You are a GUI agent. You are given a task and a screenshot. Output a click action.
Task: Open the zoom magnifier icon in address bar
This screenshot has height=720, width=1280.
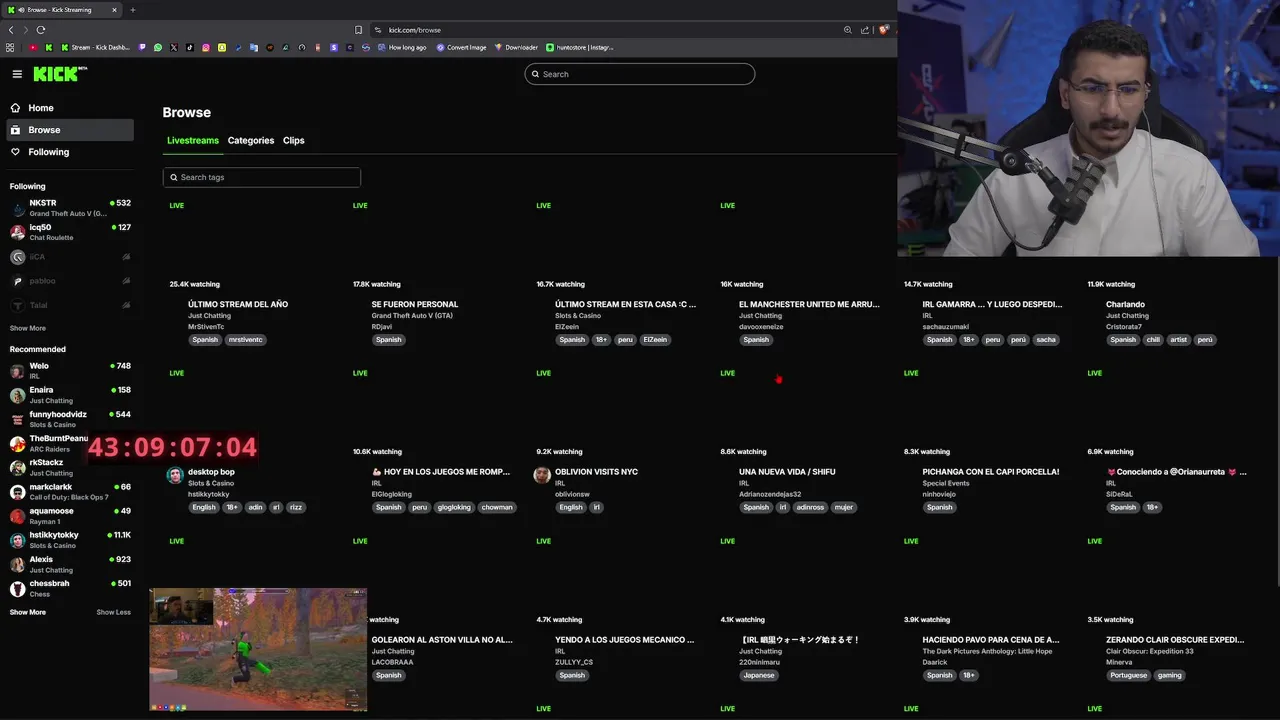pos(848,30)
